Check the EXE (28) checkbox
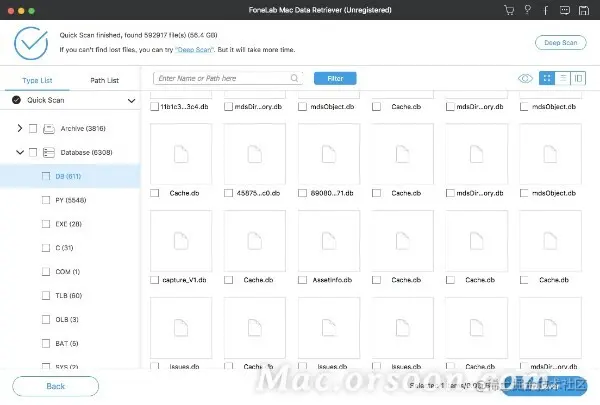 point(46,224)
